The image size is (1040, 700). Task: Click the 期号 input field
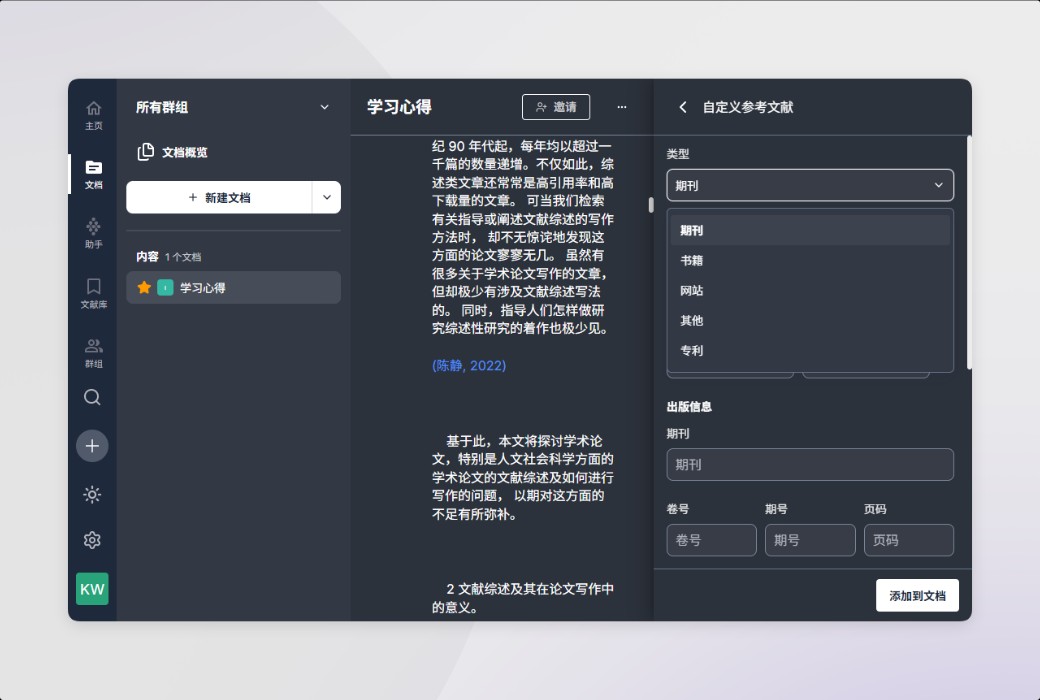coord(810,540)
